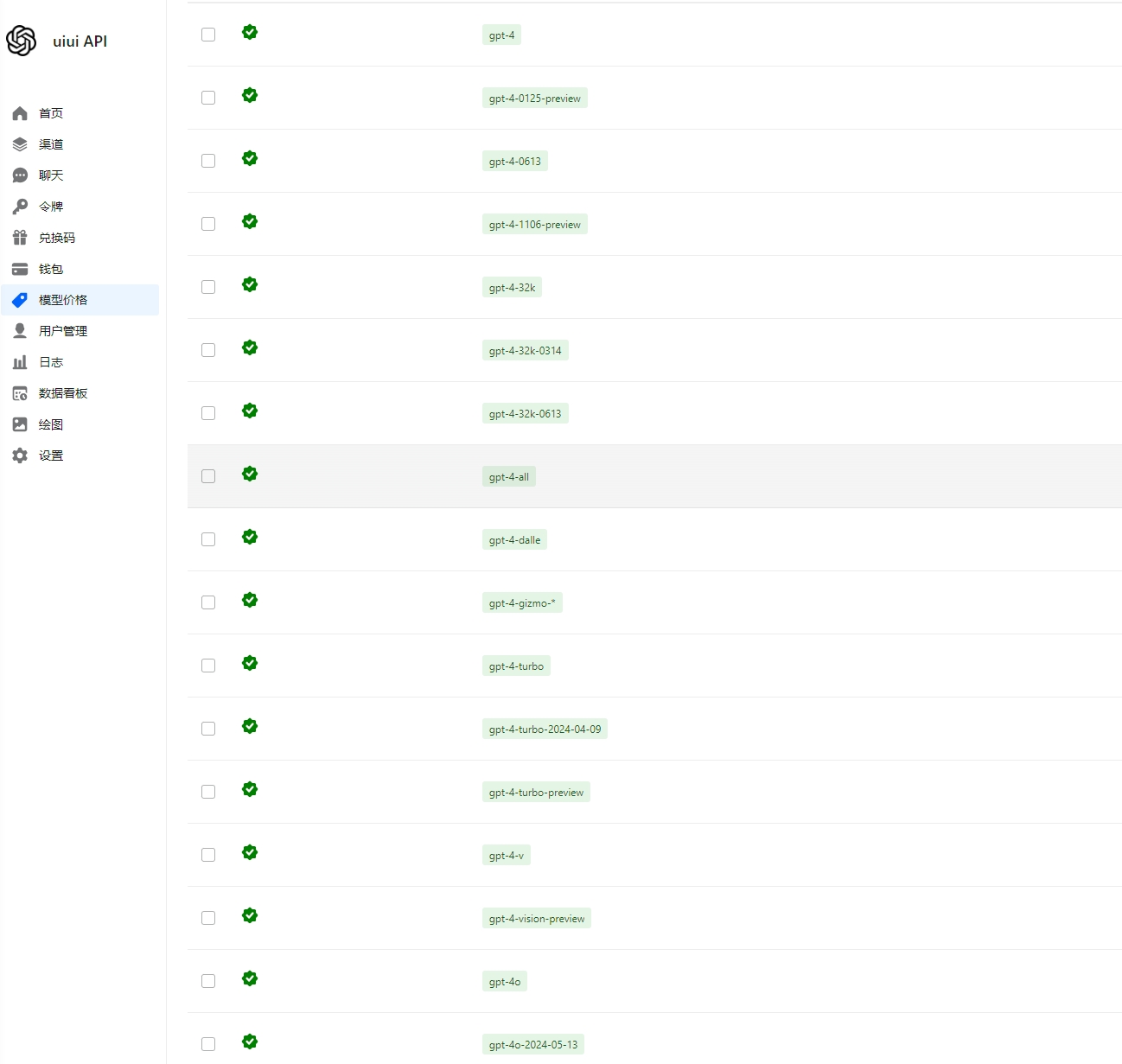The image size is (1122, 1064).
Task: Click green check badge in gpt-4-0125-preview row
Action: click(x=250, y=95)
